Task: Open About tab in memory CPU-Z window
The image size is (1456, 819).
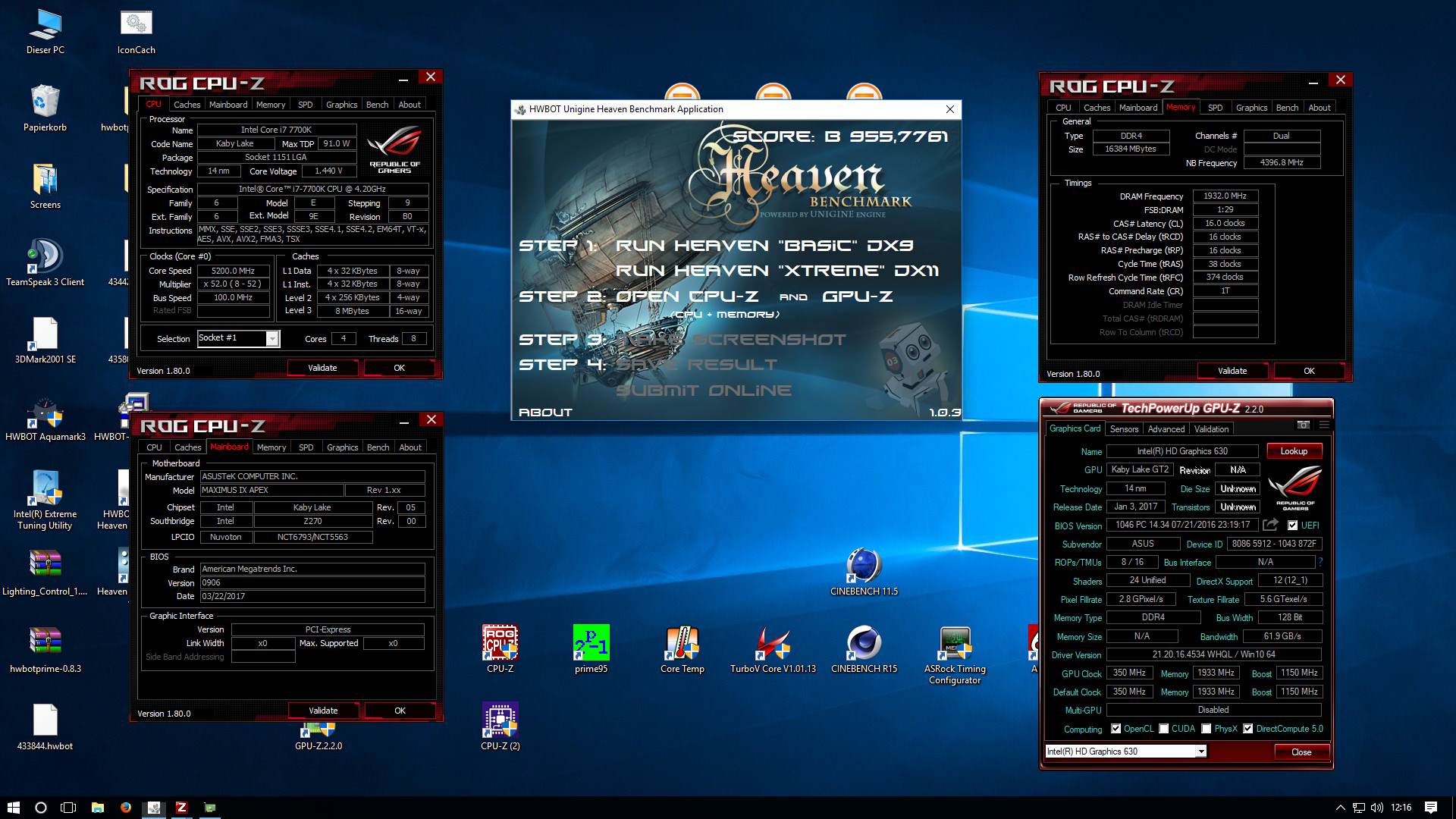Action: tap(1319, 108)
